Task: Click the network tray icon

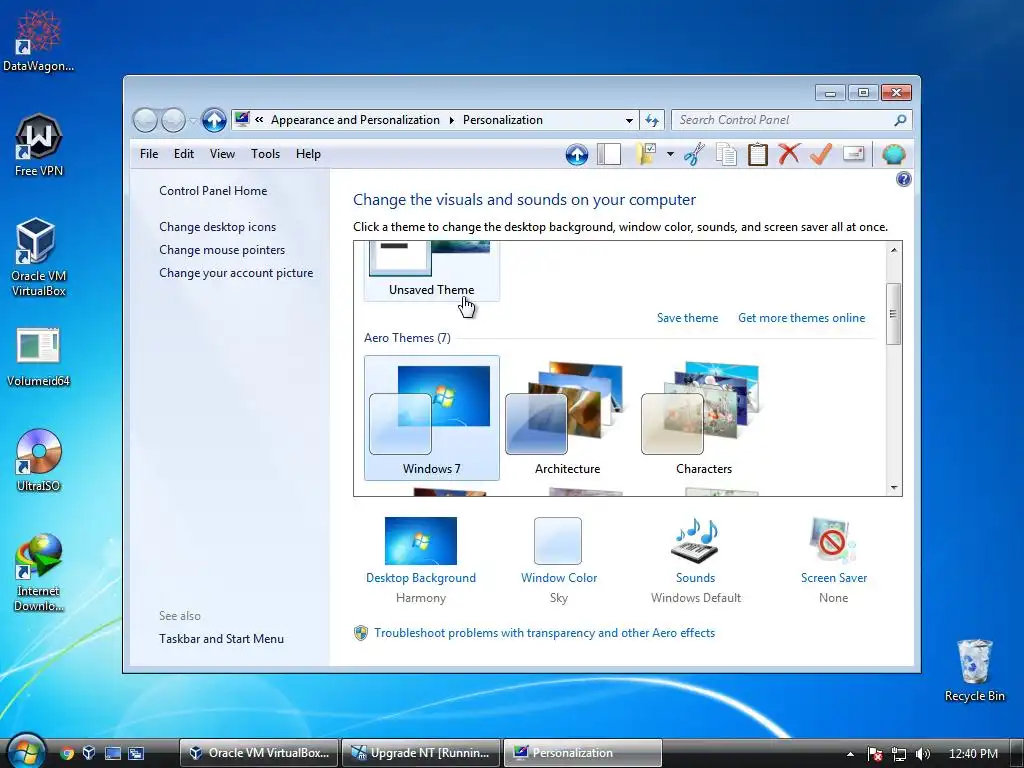Action: tap(899, 754)
